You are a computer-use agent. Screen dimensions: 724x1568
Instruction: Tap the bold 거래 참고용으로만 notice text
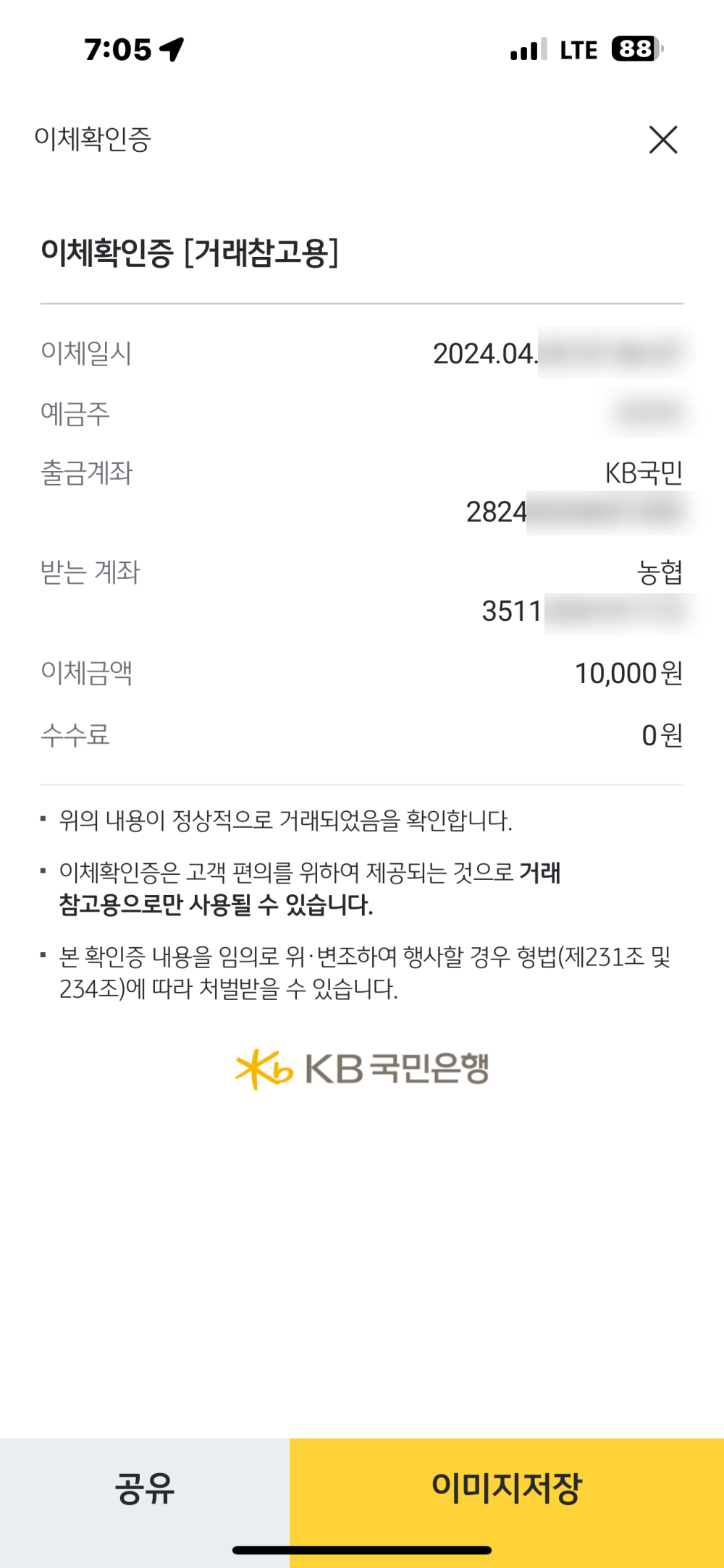pos(216,904)
